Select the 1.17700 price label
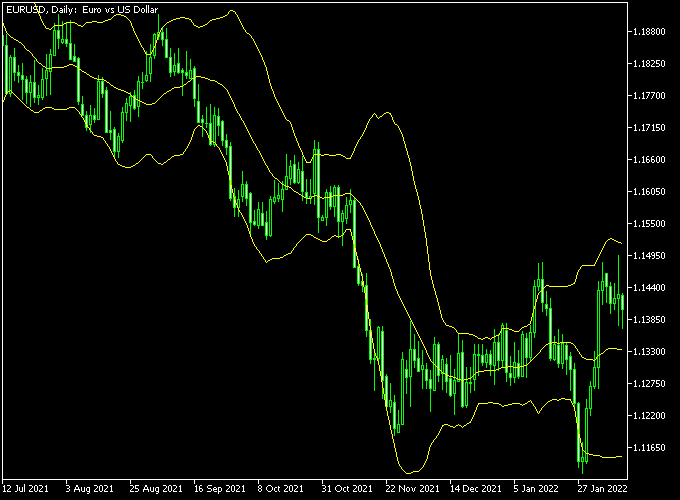Screen dimensions: 680x500 pos(649,96)
